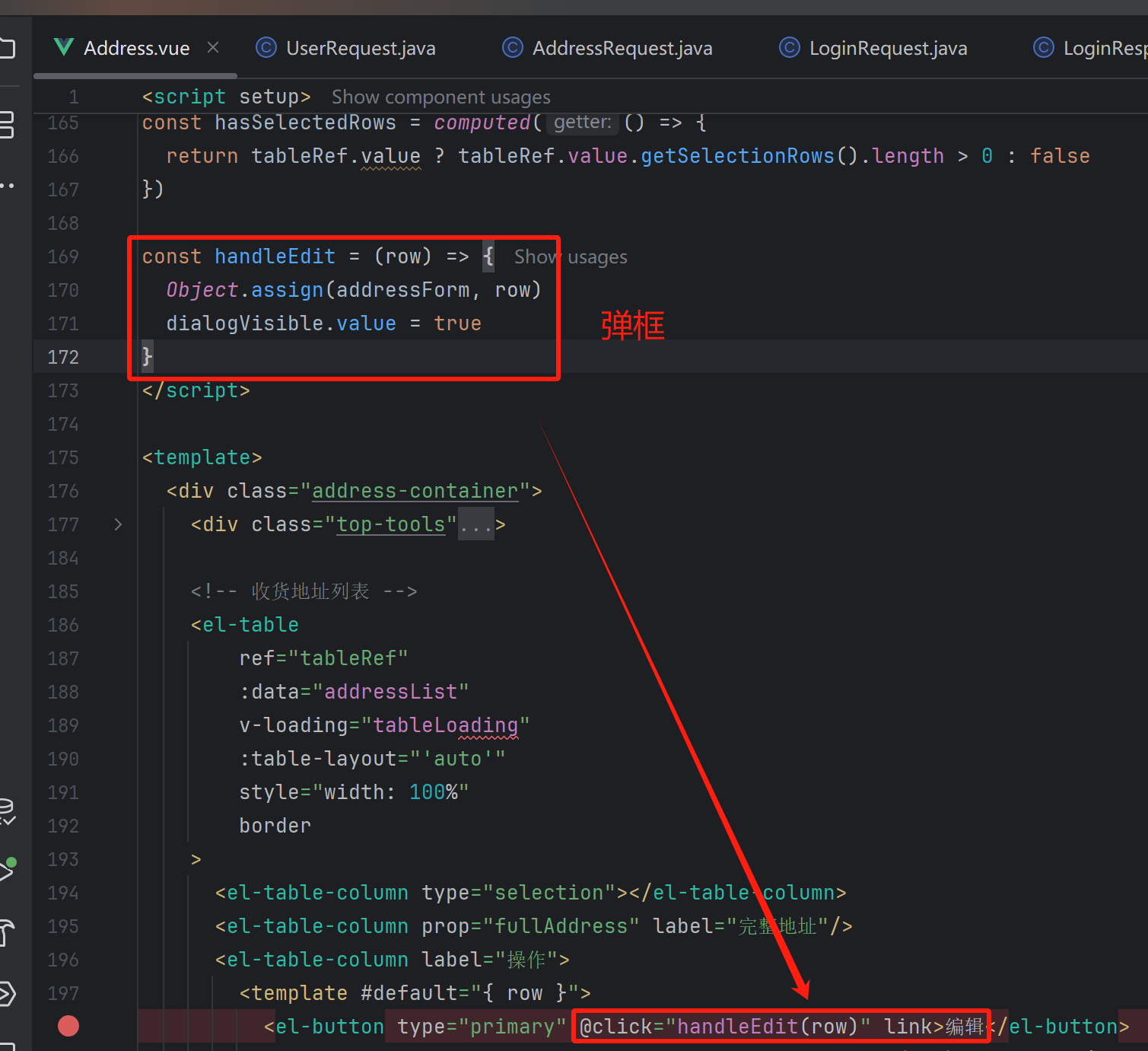Click the Show usages hint beside handleEdit
Viewport: 1148px width, 1051px height.
(571, 257)
